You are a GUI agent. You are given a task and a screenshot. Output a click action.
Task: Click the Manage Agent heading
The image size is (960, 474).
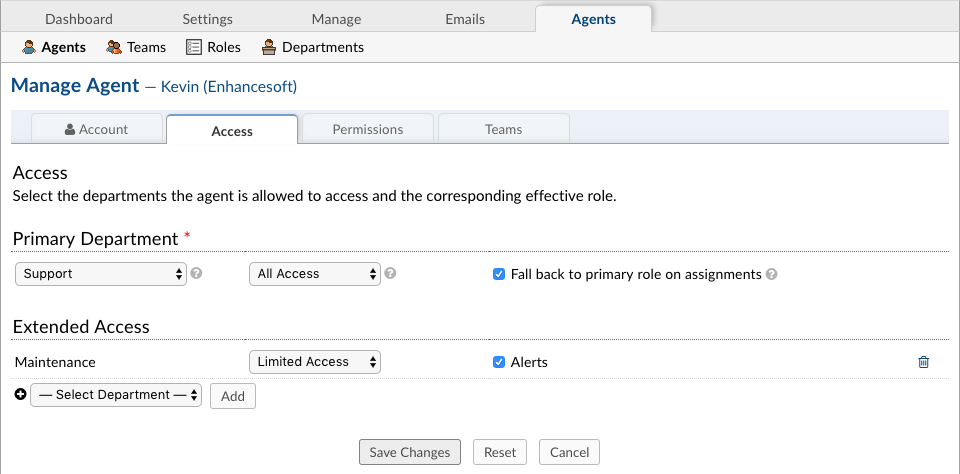[x=75, y=85]
